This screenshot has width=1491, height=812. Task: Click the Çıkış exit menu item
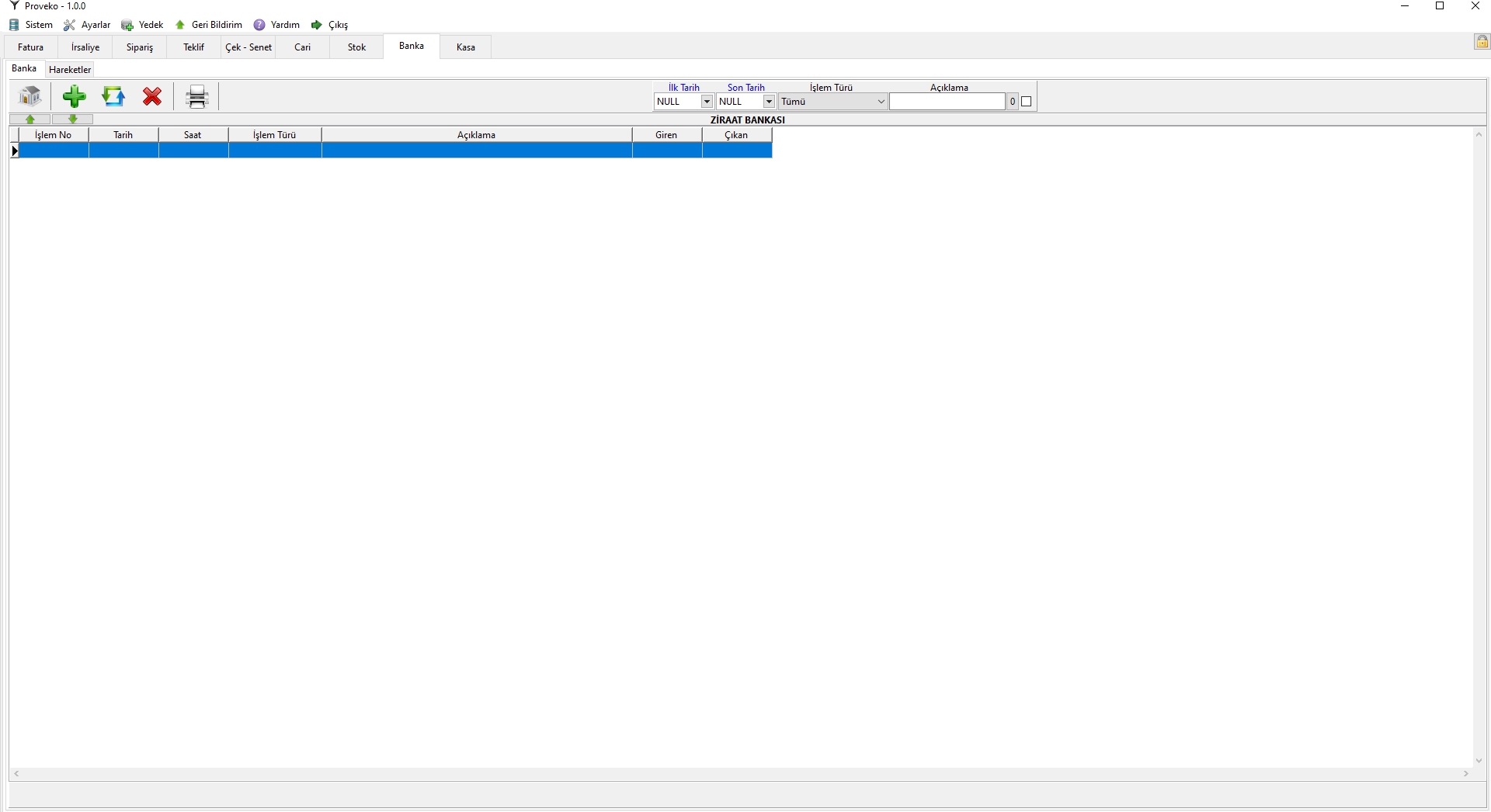coord(329,25)
